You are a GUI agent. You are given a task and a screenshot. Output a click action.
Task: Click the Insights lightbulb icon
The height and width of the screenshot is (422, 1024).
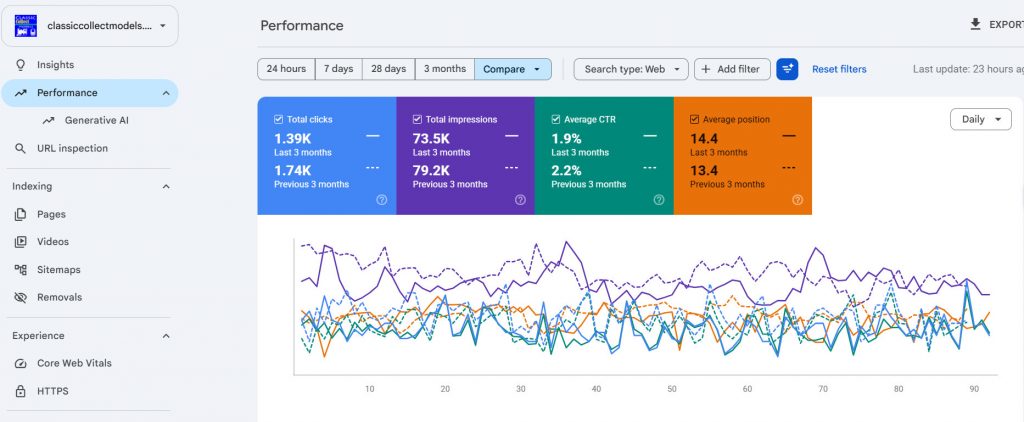tap(21, 65)
